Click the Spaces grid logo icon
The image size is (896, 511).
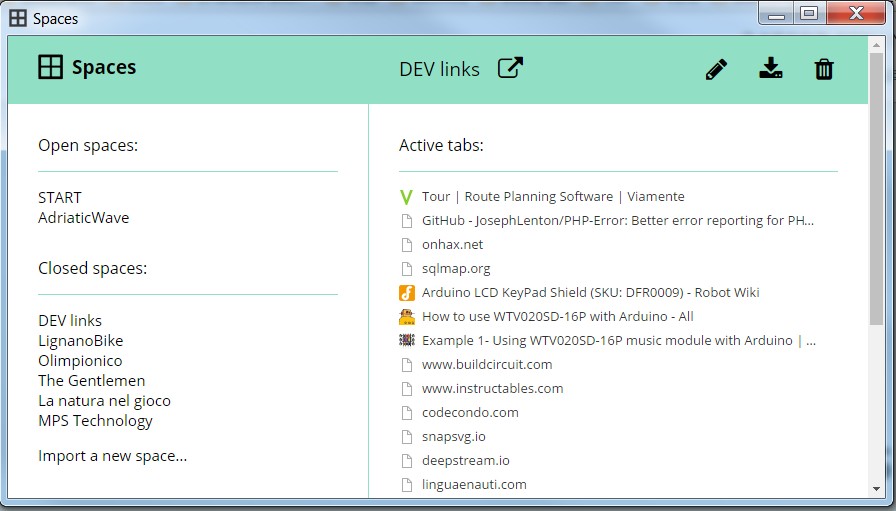click(x=50, y=67)
